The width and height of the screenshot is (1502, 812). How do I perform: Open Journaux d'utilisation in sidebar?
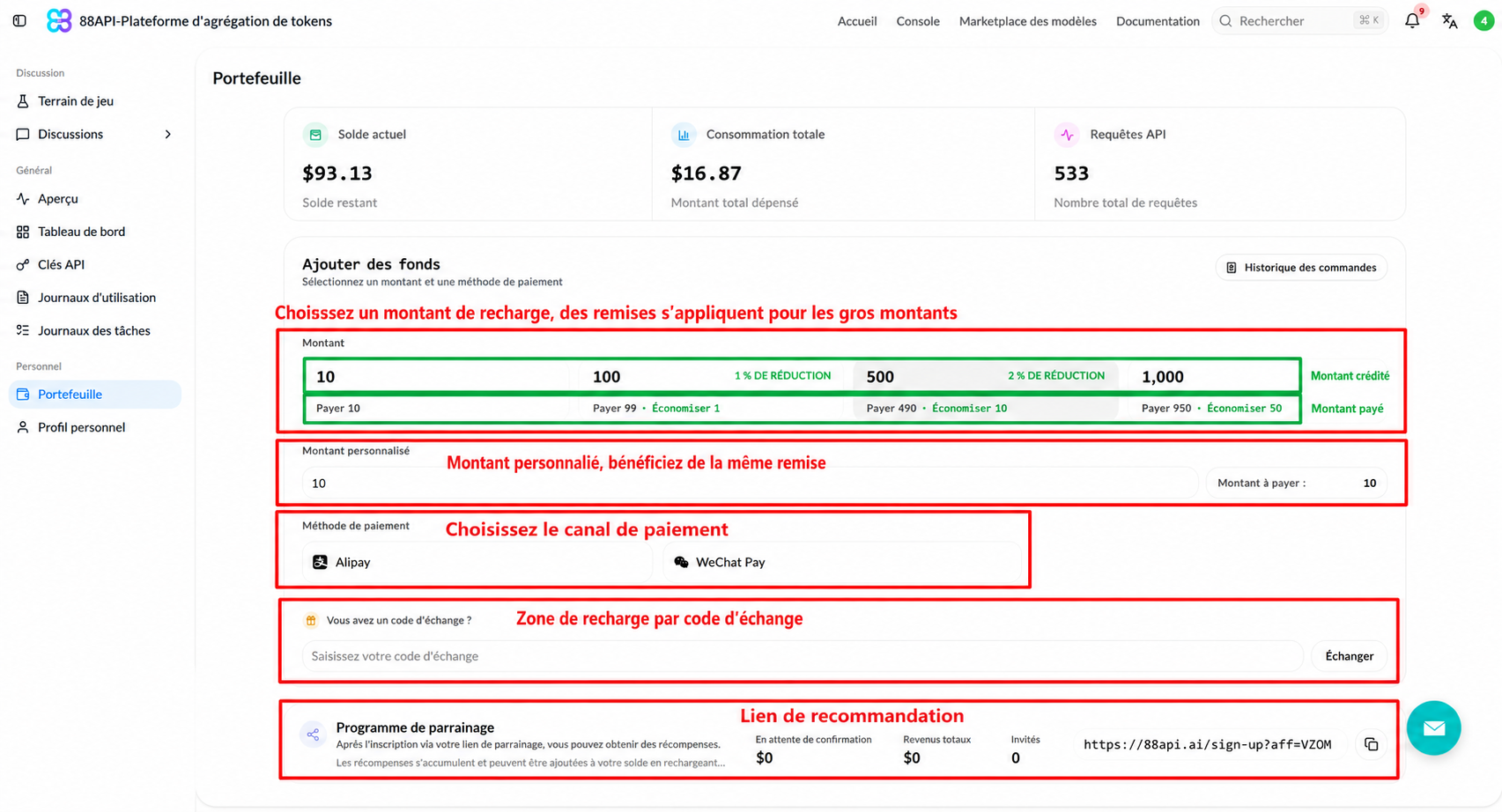[x=95, y=298]
